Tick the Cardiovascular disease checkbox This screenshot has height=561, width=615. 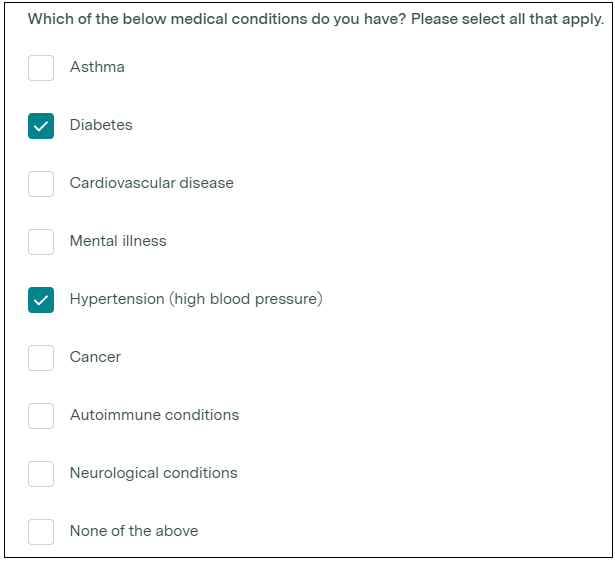click(41, 184)
